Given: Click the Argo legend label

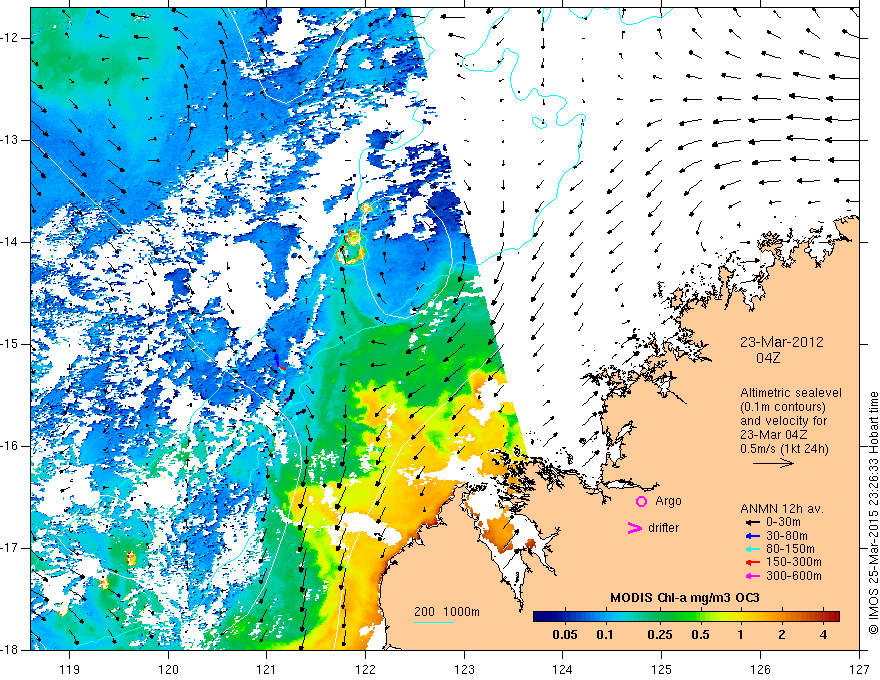Looking at the screenshot, I should (x=668, y=501).
